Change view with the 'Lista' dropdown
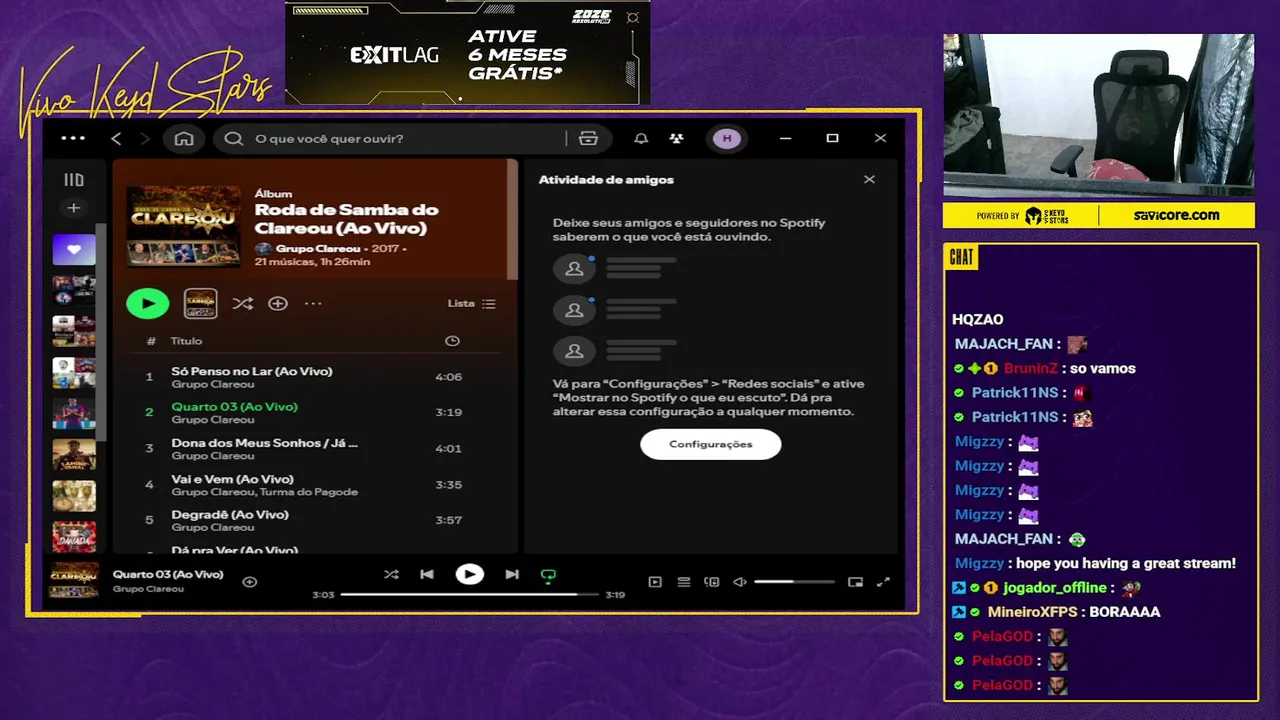The height and width of the screenshot is (720, 1280). [472, 303]
